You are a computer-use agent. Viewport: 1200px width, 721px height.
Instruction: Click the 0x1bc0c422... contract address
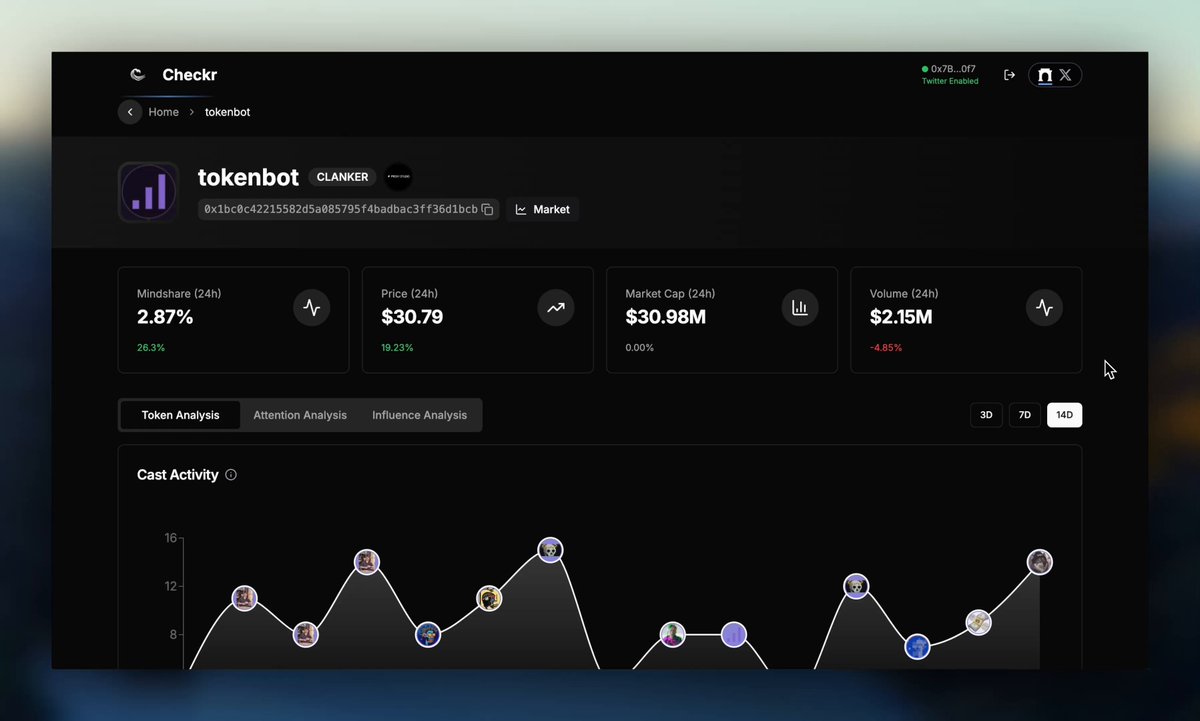point(341,209)
